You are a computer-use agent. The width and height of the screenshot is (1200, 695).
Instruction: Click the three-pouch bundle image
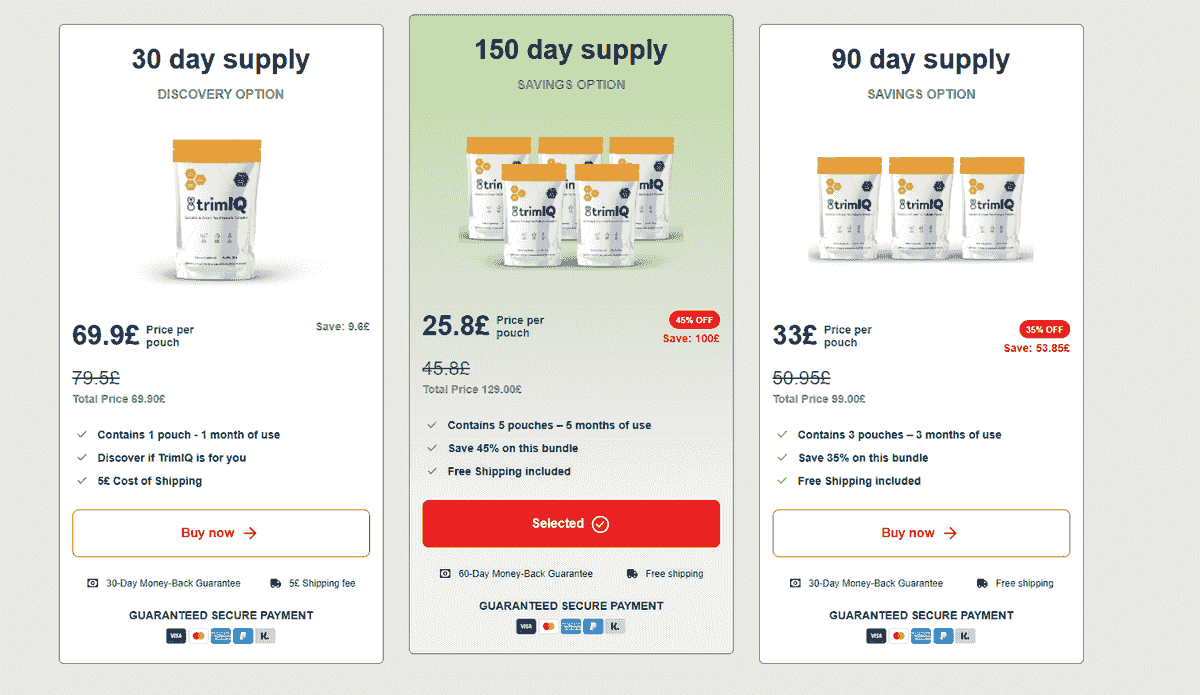(x=921, y=209)
